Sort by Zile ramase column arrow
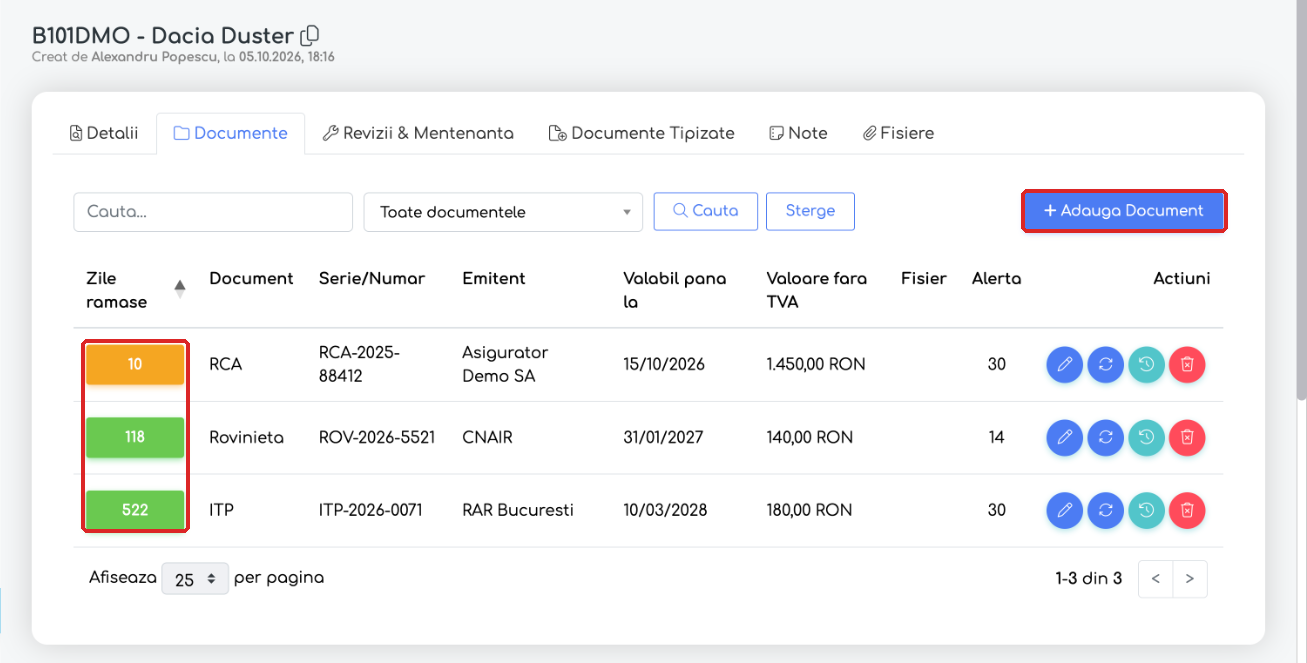Image resolution: width=1307 pixels, height=663 pixels. pyautogui.click(x=180, y=289)
